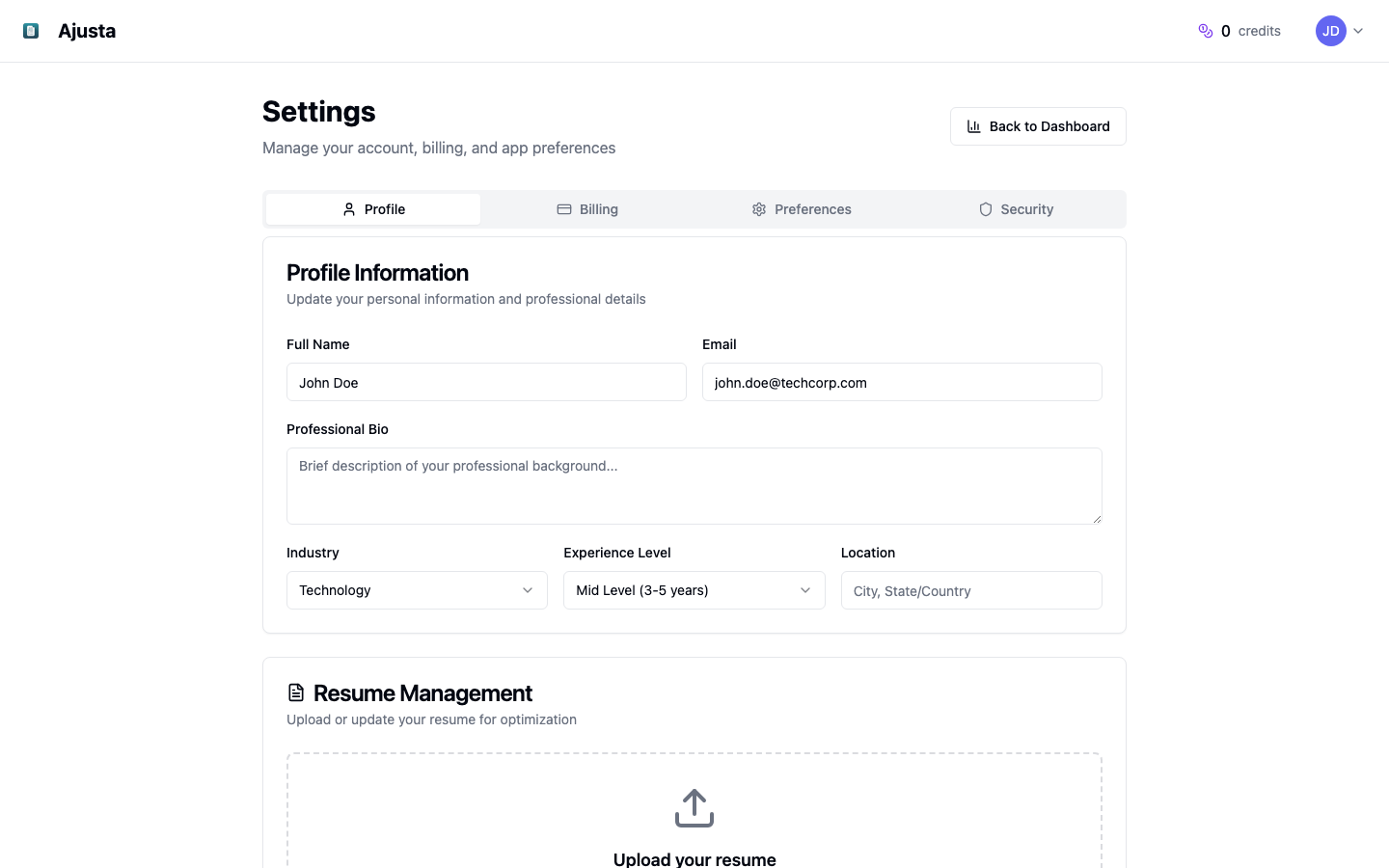Open the Industry dropdown showing Technology
The height and width of the screenshot is (868, 1389).
click(x=417, y=589)
